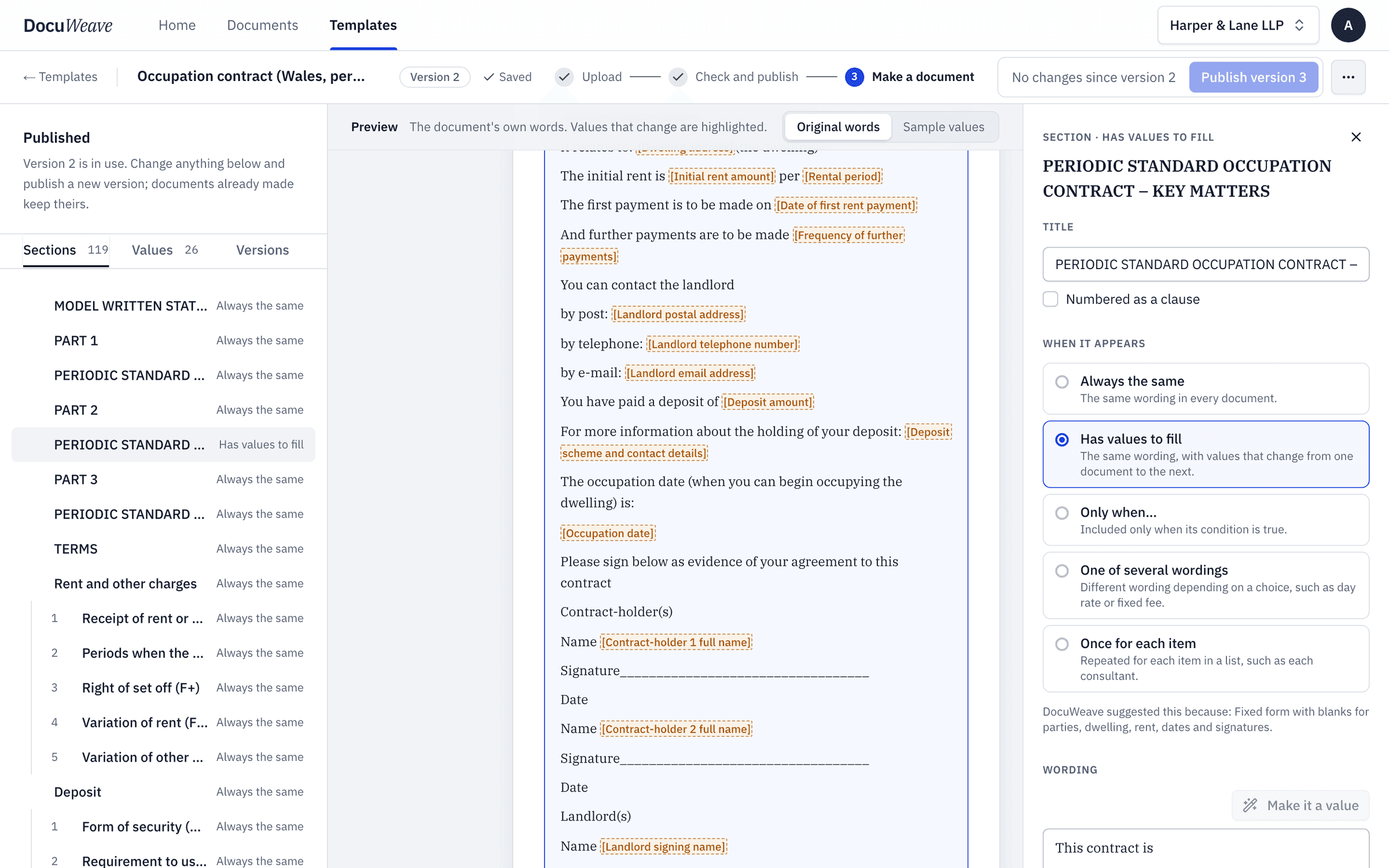Image resolution: width=1389 pixels, height=868 pixels.
Task: Select the Always the same option
Action: pyautogui.click(x=1206, y=388)
